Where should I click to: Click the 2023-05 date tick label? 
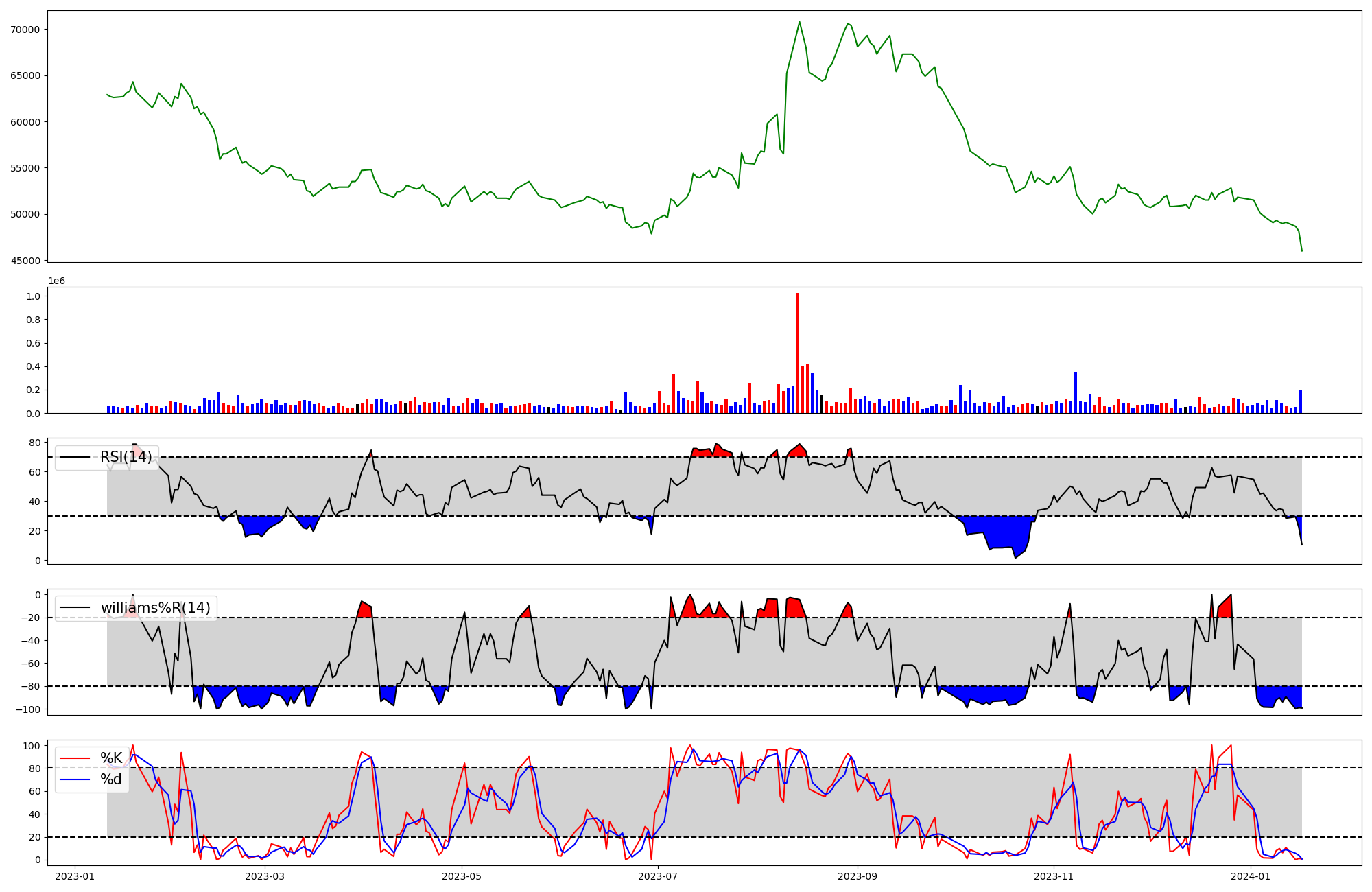pos(462,876)
